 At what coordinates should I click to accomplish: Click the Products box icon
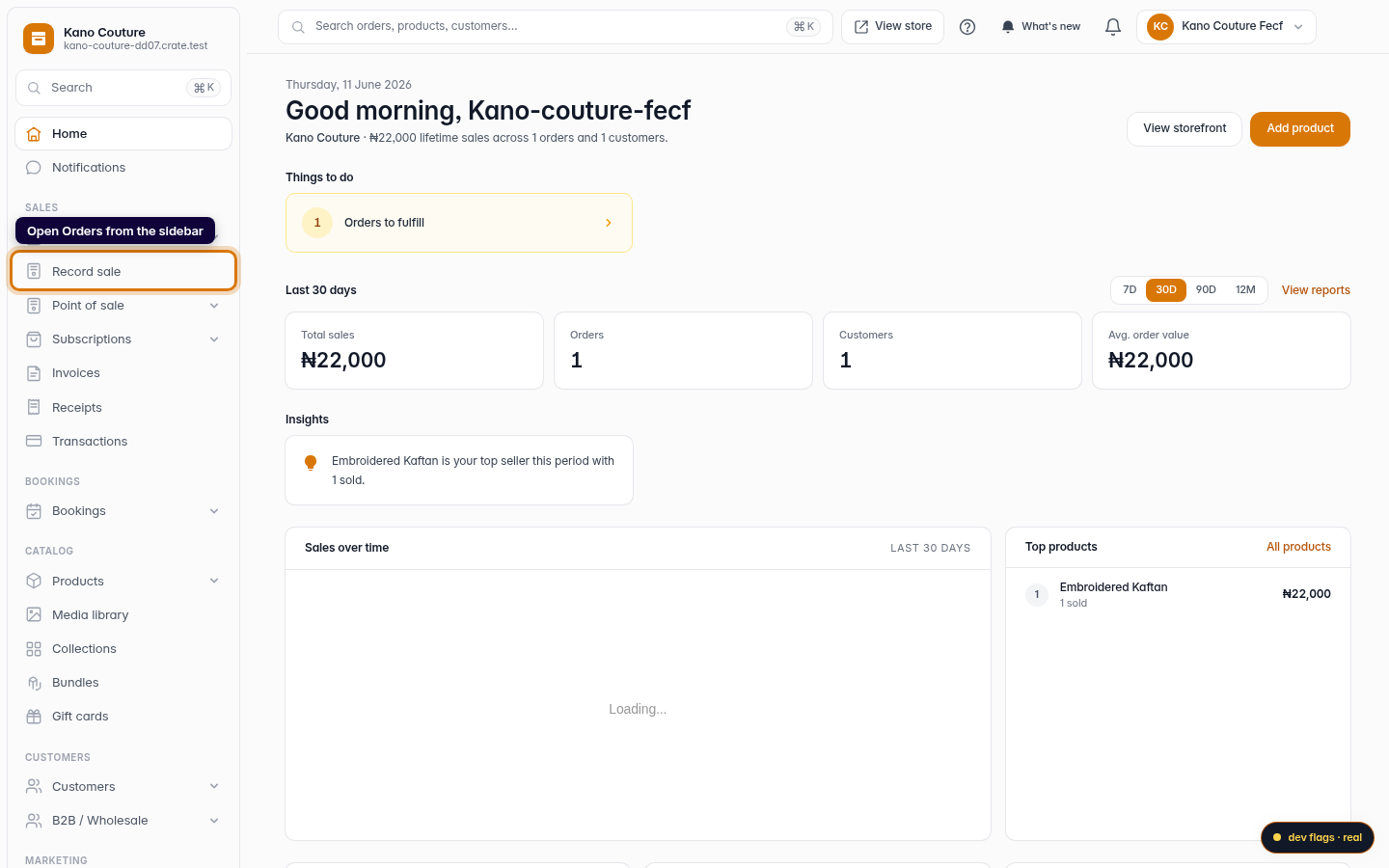click(34, 581)
